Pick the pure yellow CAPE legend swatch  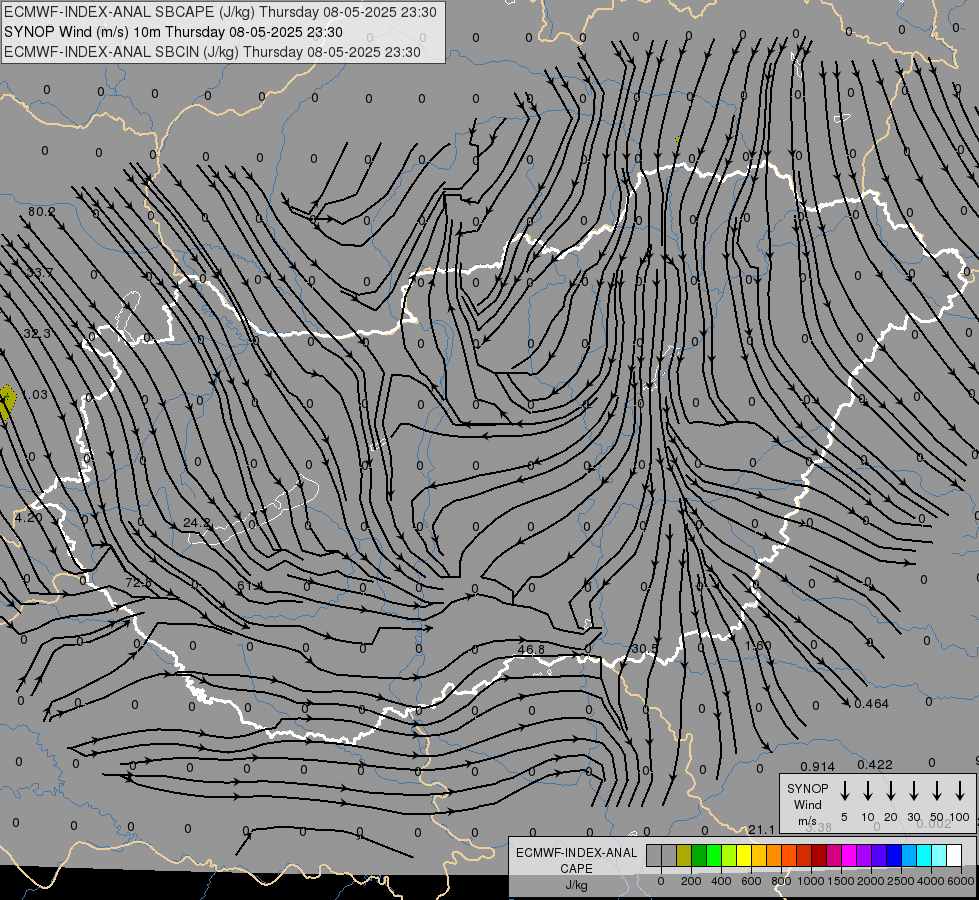click(744, 856)
